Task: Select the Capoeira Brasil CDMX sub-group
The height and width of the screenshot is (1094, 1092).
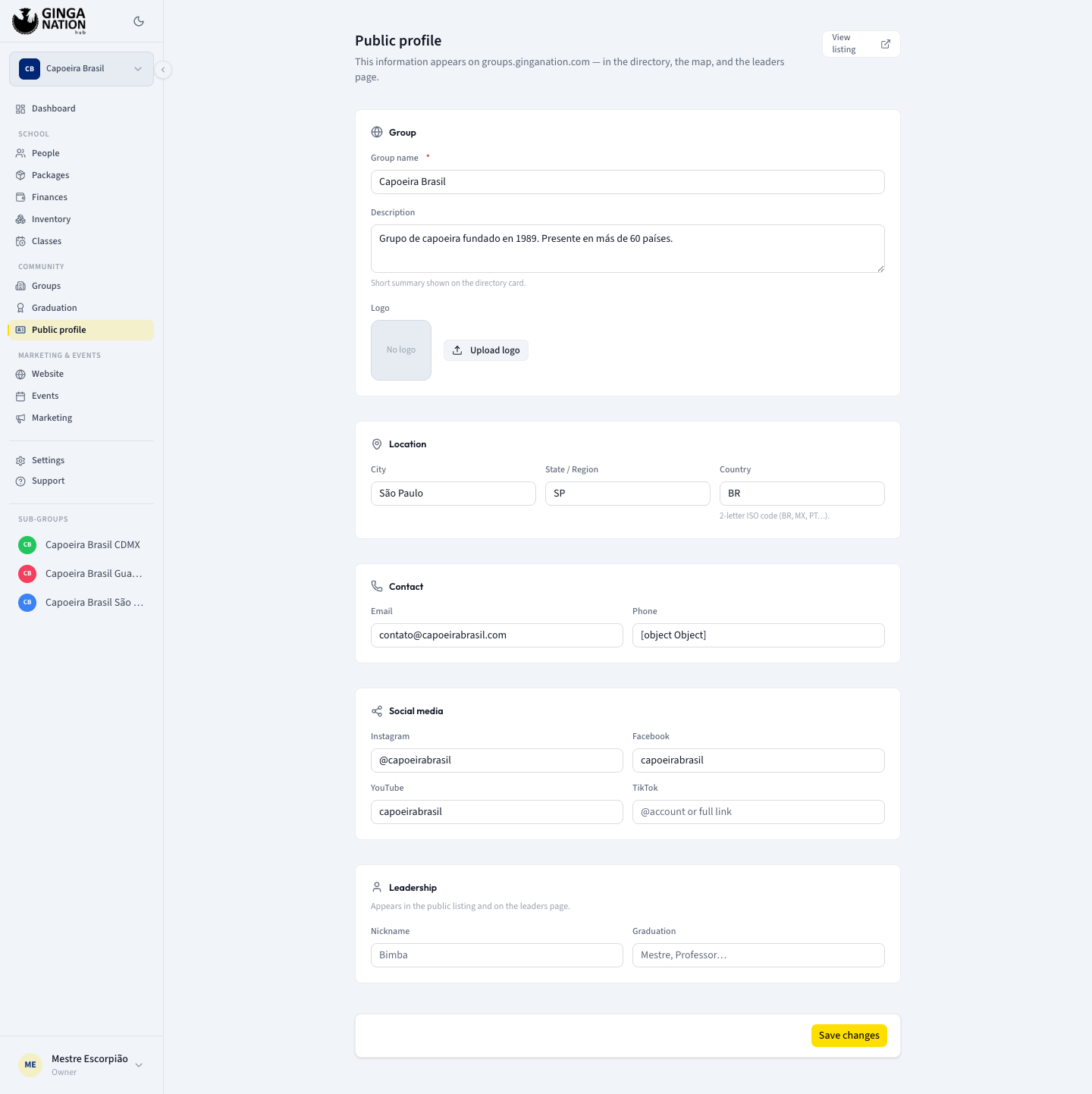Action: click(x=81, y=544)
